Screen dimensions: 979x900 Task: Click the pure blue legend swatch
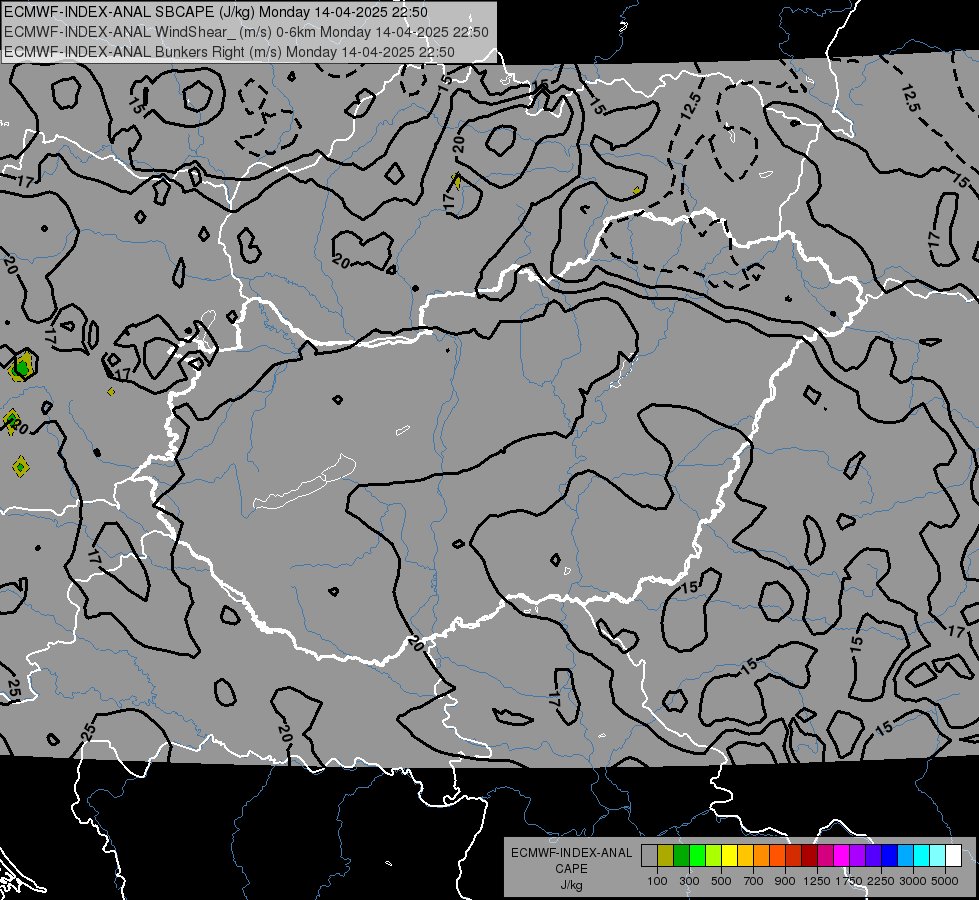pyautogui.click(x=890, y=855)
